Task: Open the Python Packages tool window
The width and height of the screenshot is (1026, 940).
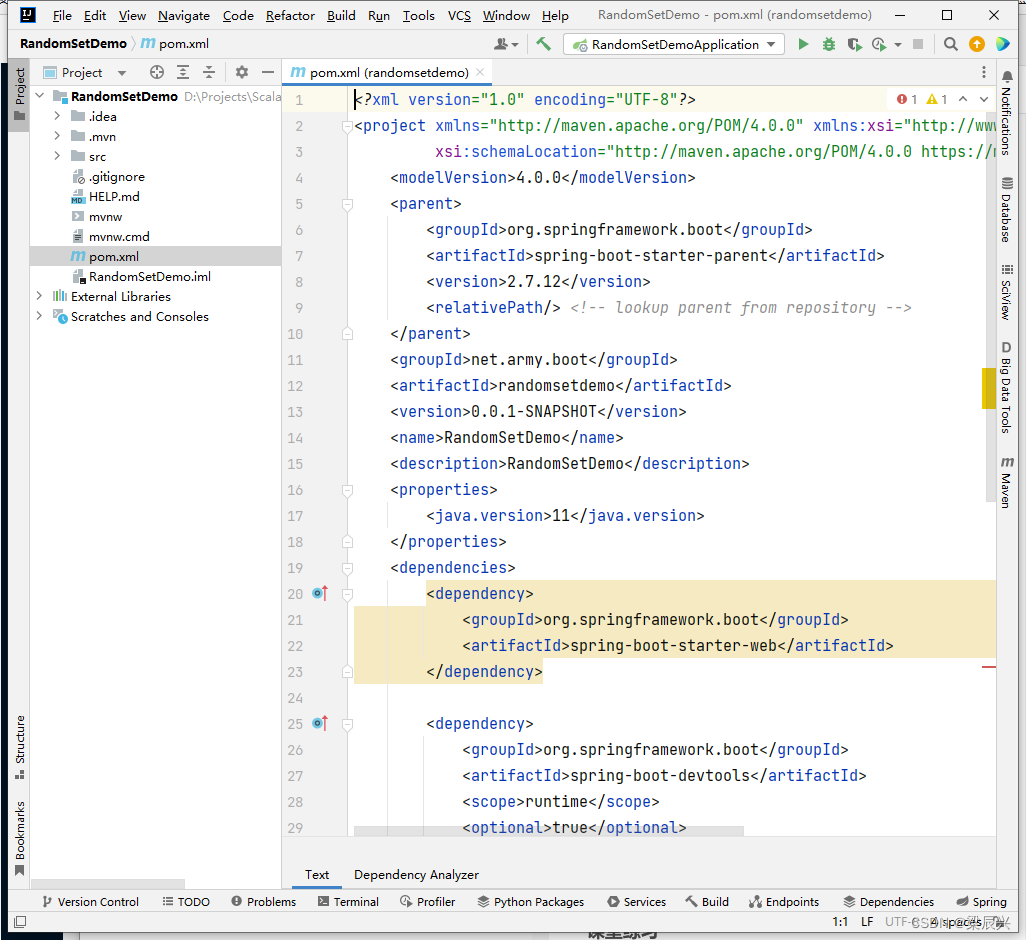Action: coord(531,901)
